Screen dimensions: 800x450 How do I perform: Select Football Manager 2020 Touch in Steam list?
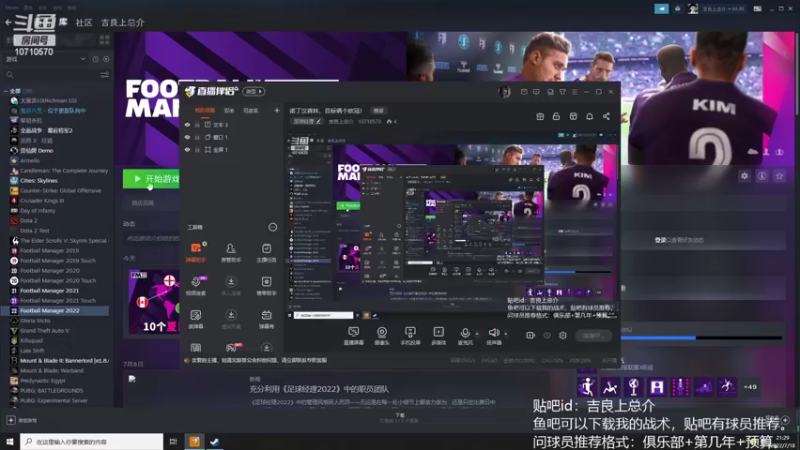(58, 281)
